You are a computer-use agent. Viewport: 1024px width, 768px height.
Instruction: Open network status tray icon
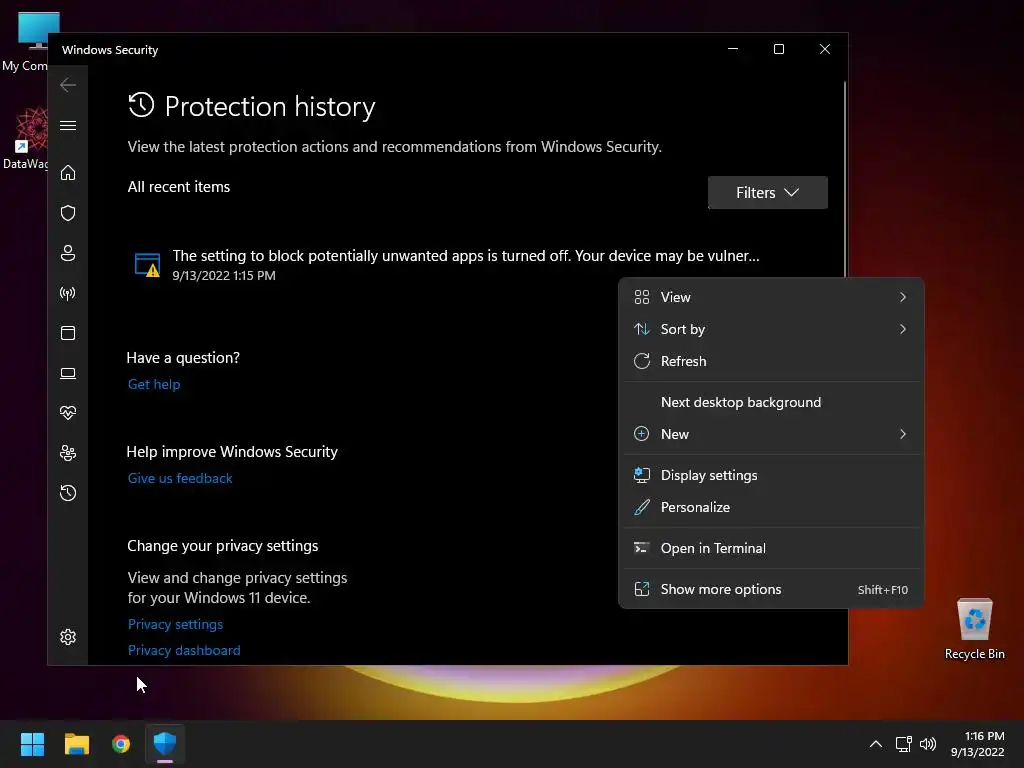coord(903,744)
